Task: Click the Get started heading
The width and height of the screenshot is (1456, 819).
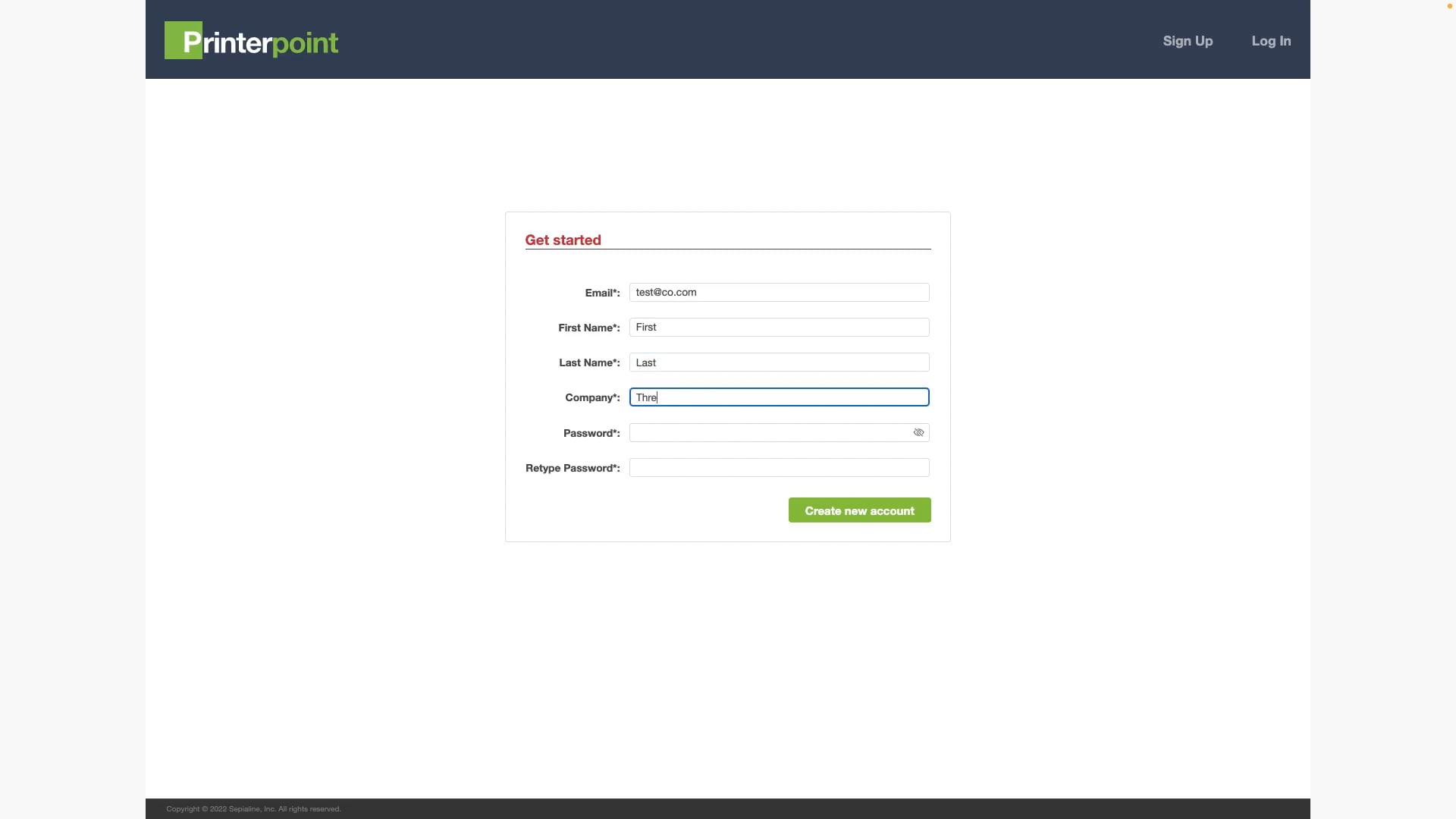Action: (563, 240)
